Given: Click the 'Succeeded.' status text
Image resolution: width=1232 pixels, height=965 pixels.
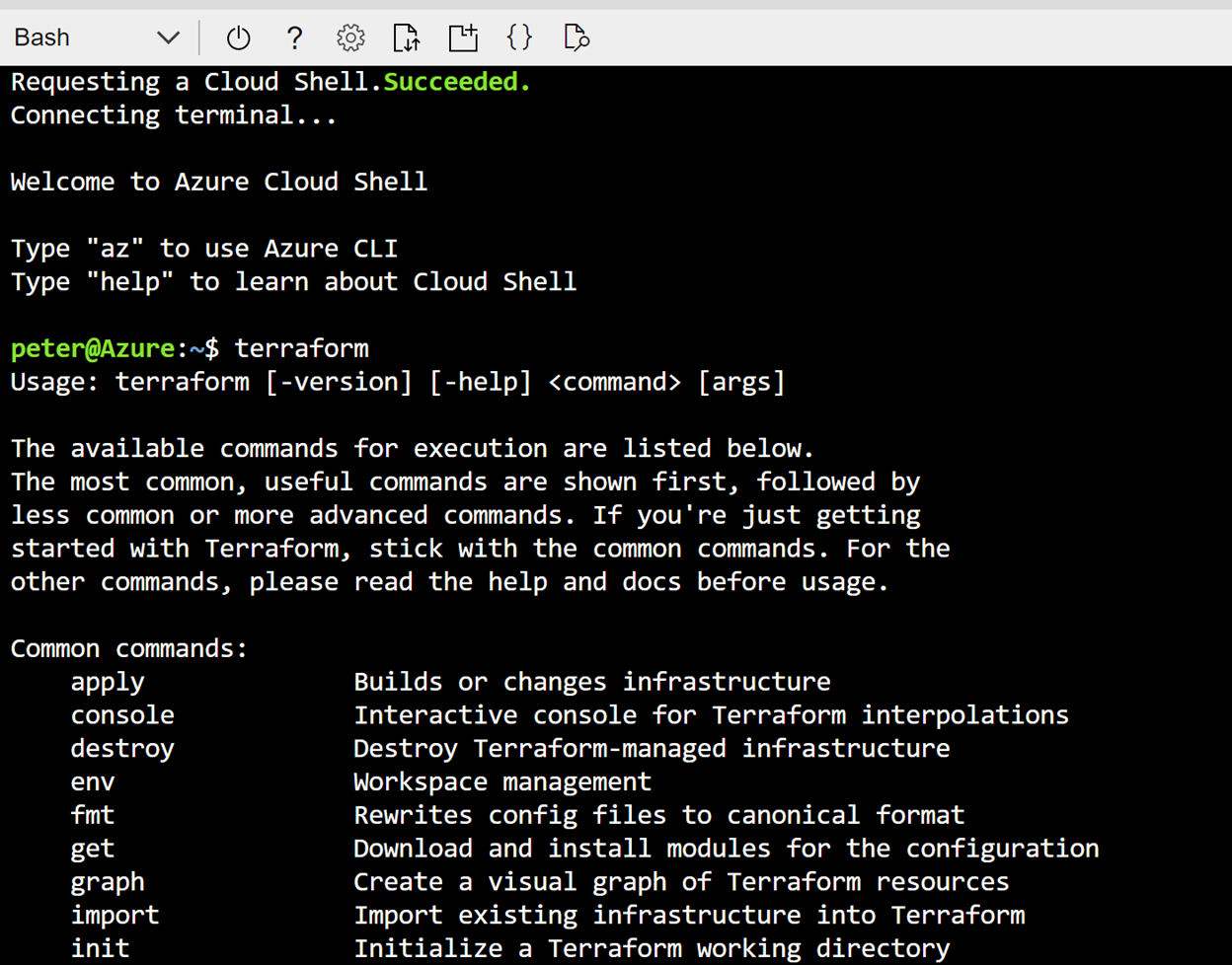Looking at the screenshot, I should point(457,82).
